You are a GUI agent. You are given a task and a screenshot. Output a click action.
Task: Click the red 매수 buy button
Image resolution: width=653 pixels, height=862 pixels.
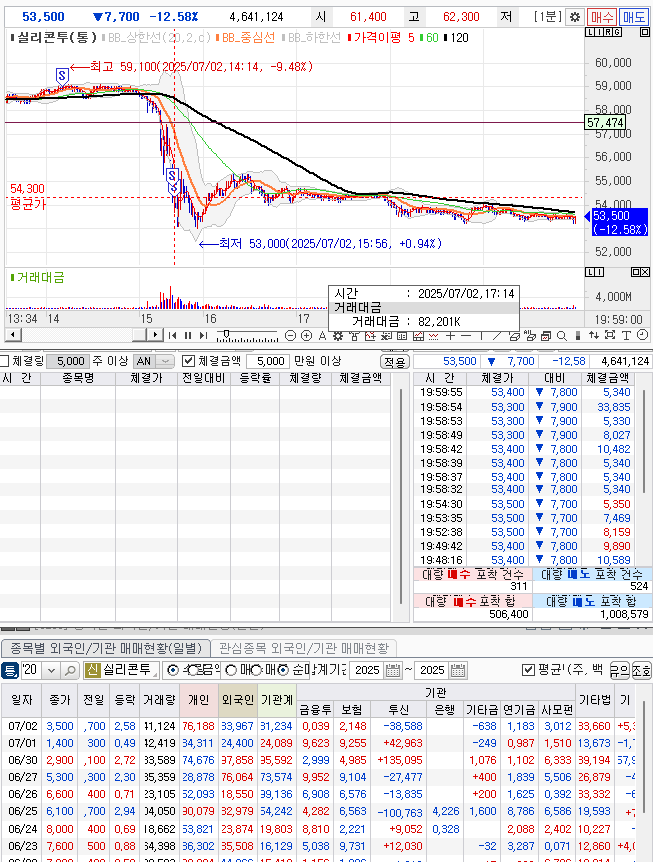pos(601,17)
